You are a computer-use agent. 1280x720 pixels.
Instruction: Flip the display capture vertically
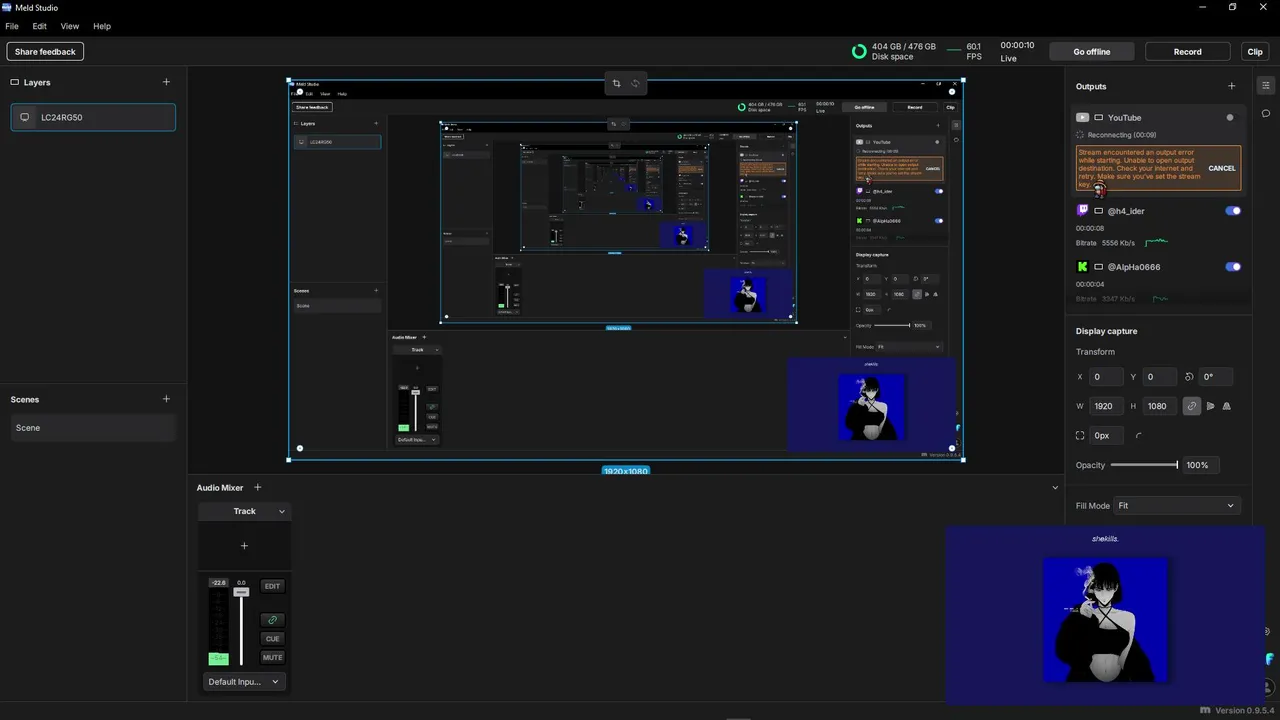coord(1227,406)
